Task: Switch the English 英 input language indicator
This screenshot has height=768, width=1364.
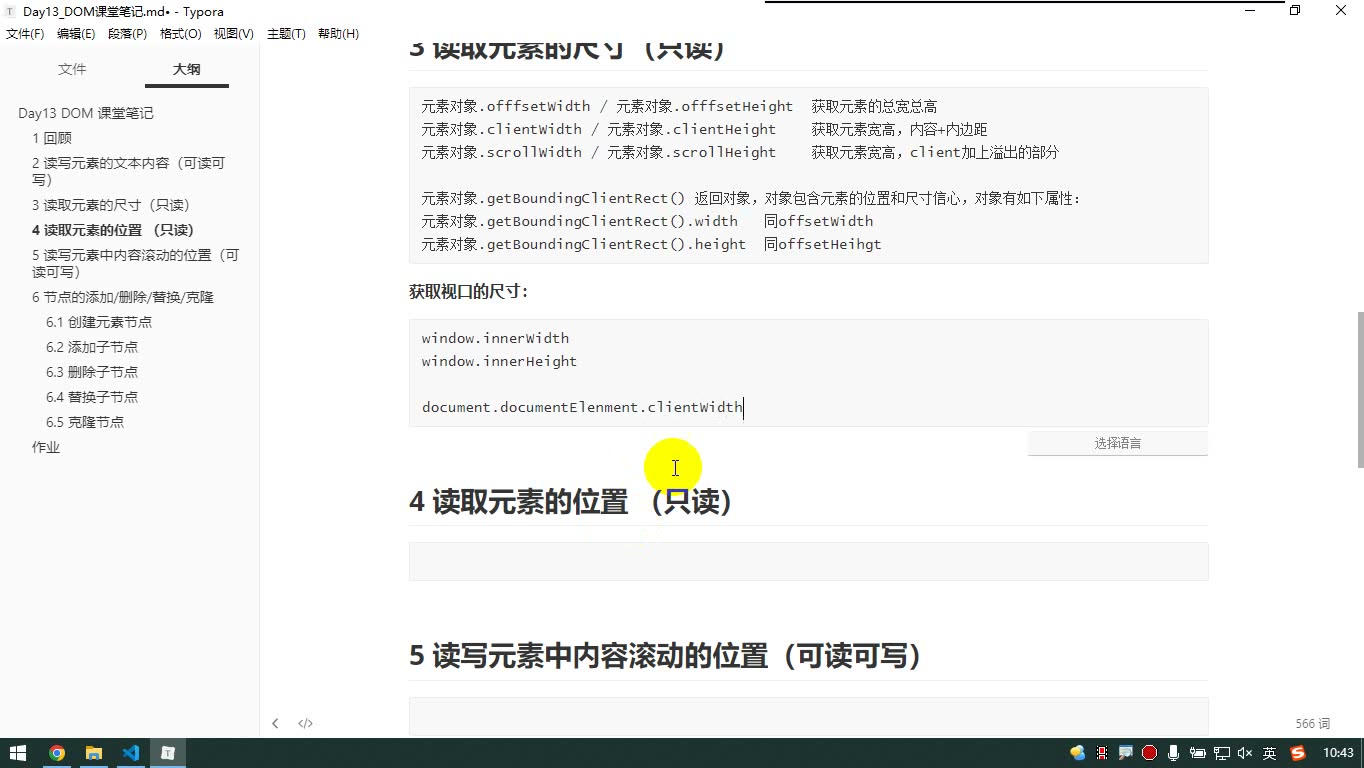Action: 1270,753
